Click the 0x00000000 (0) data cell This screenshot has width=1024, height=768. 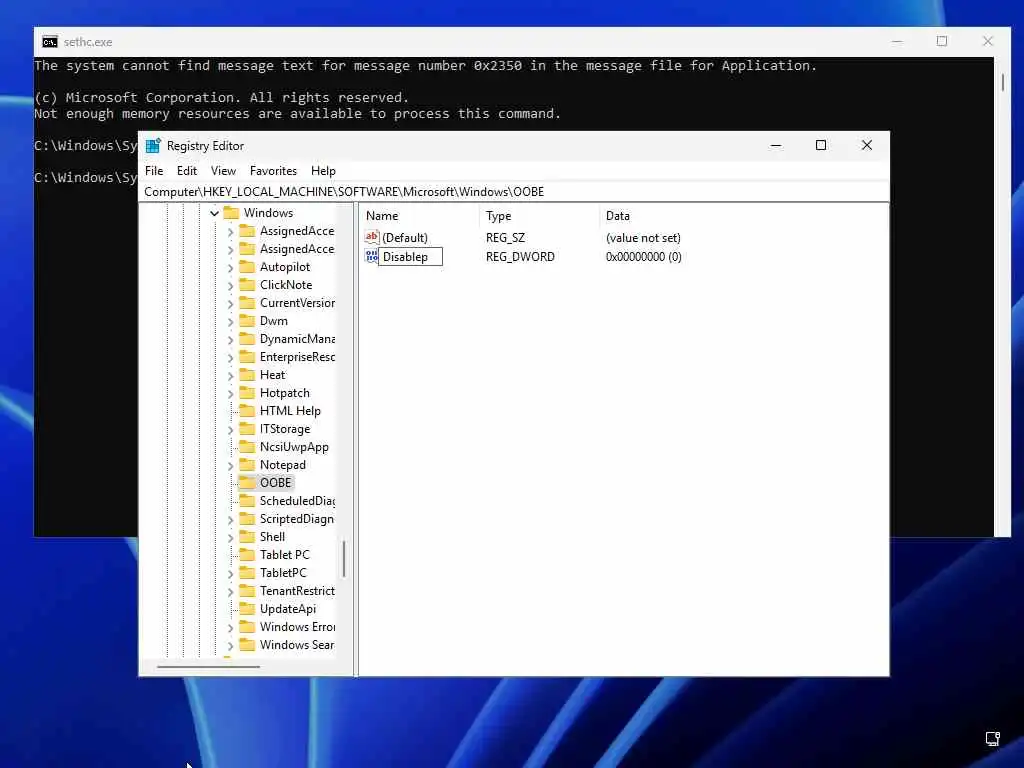click(x=643, y=257)
